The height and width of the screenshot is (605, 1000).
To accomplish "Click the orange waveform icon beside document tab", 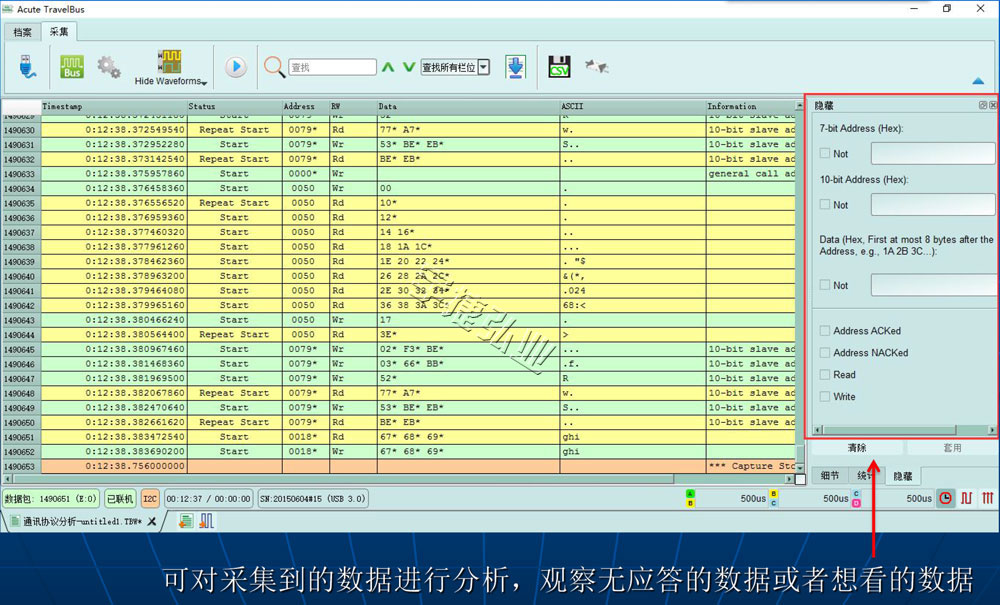I will coord(206,521).
